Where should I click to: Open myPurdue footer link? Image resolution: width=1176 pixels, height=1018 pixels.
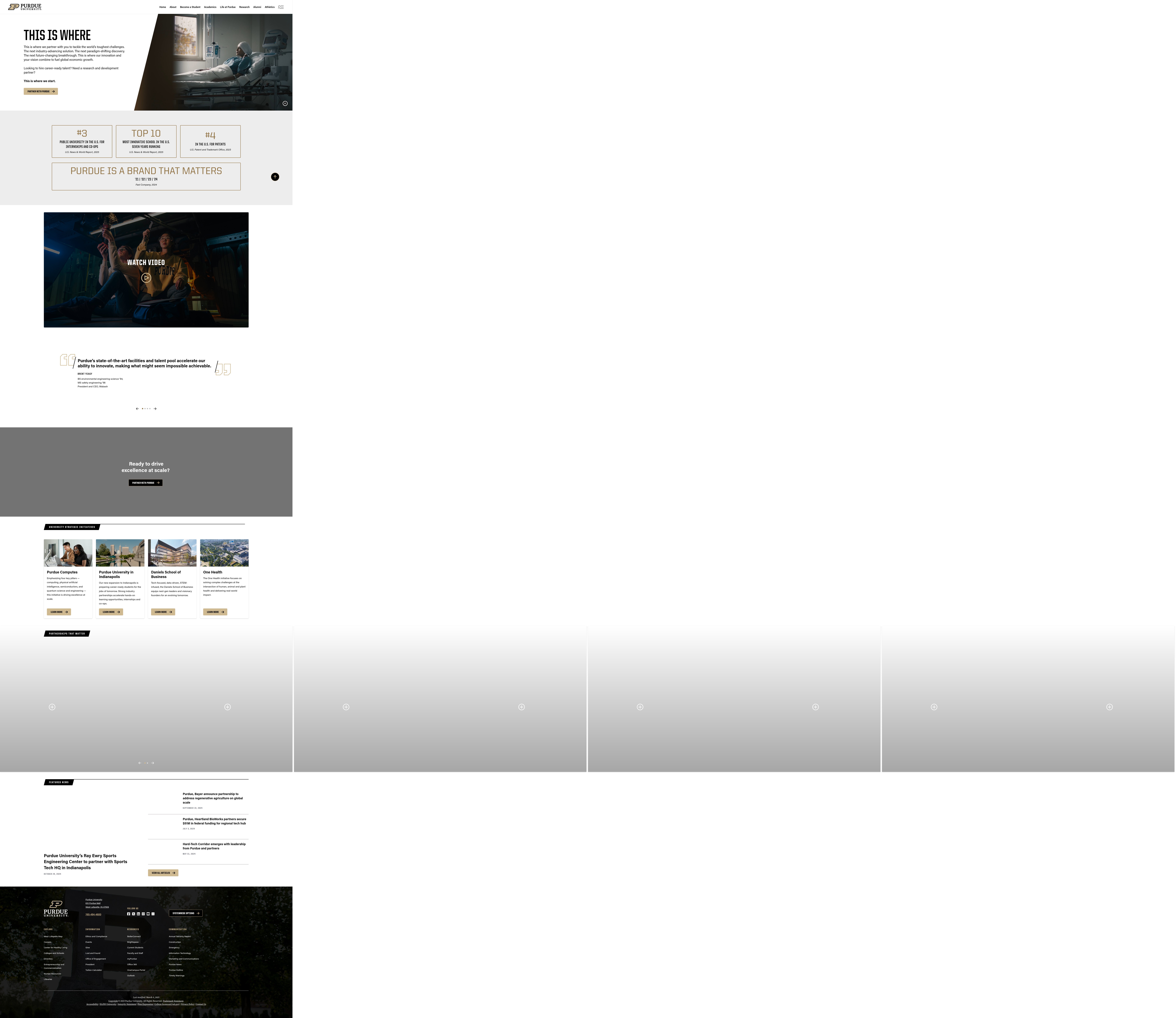click(132, 959)
